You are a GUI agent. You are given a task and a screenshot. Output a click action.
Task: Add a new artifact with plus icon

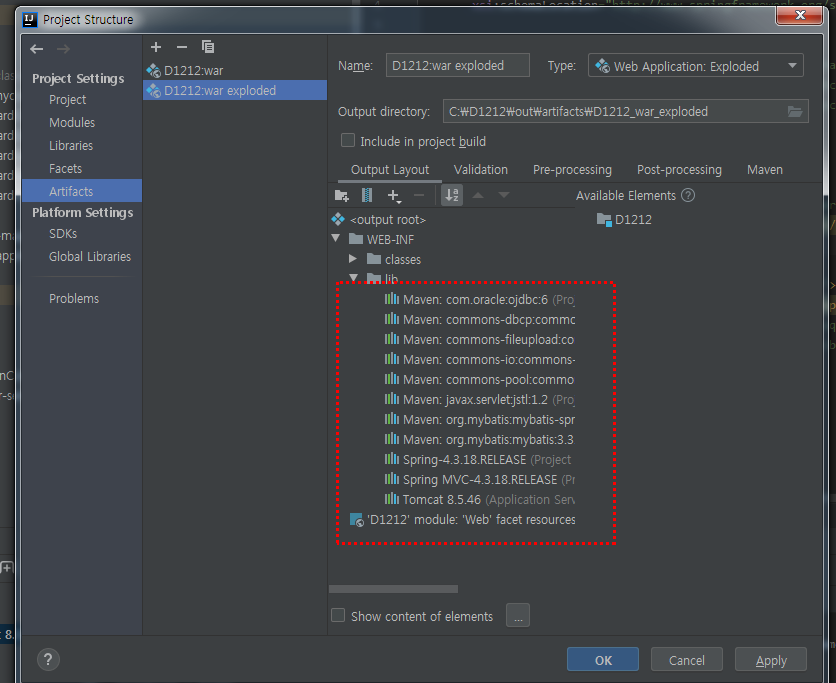tap(156, 47)
